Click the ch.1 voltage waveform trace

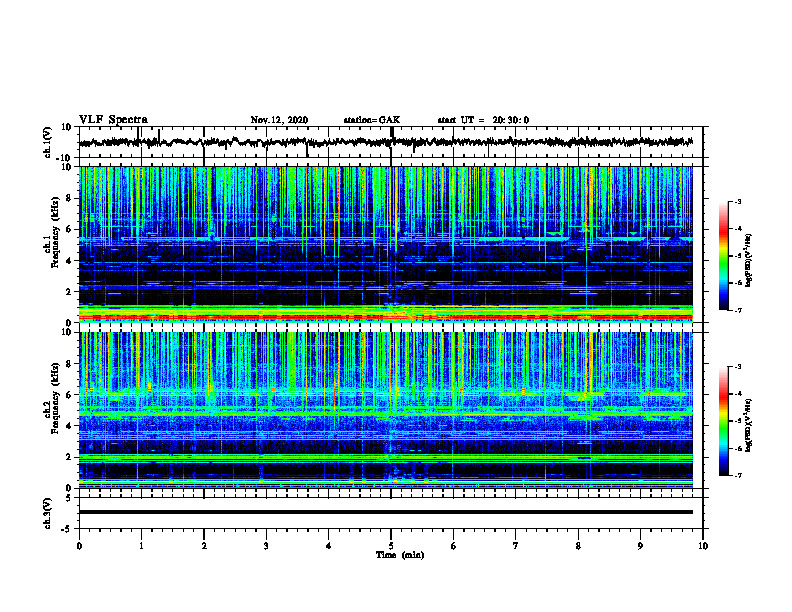tap(385, 142)
